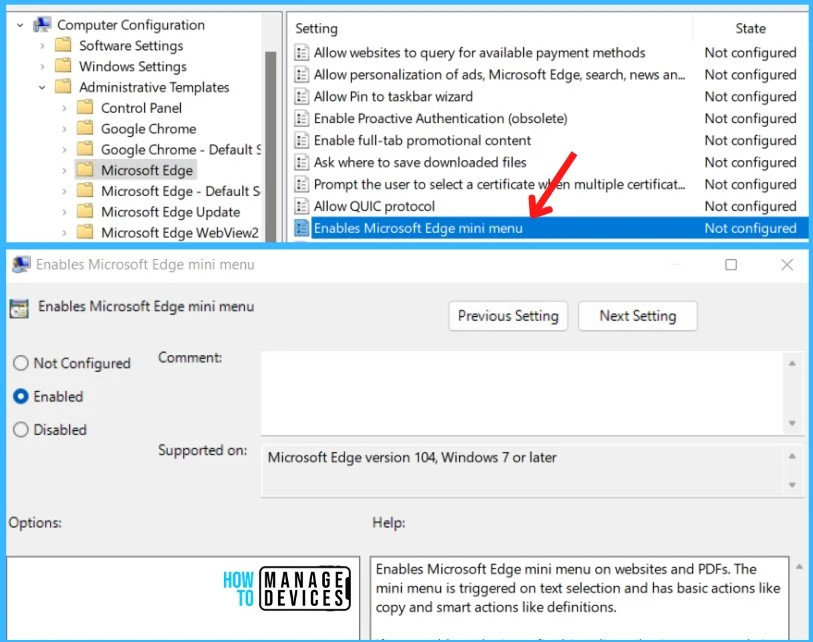Viewport: 813px width, 642px height.
Task: Expand the Software Settings node
Action: [42, 46]
